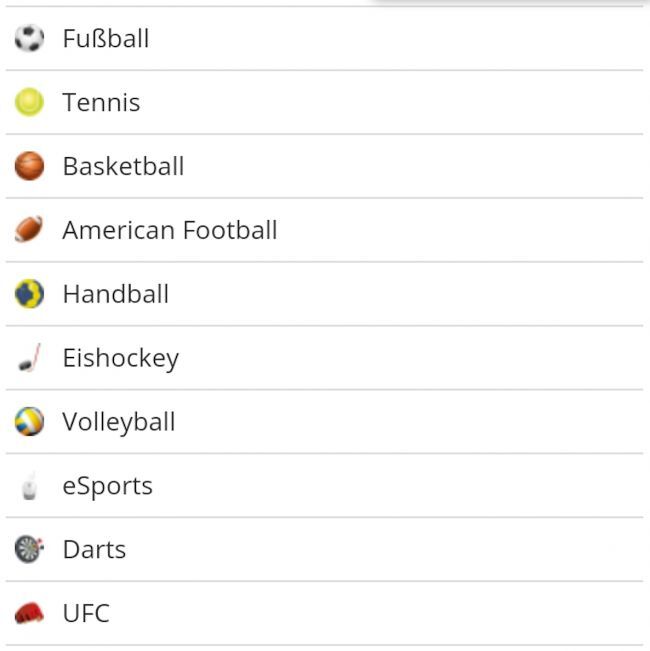Click the soccer ball icon
This screenshot has width=650, height=651.
point(29,39)
